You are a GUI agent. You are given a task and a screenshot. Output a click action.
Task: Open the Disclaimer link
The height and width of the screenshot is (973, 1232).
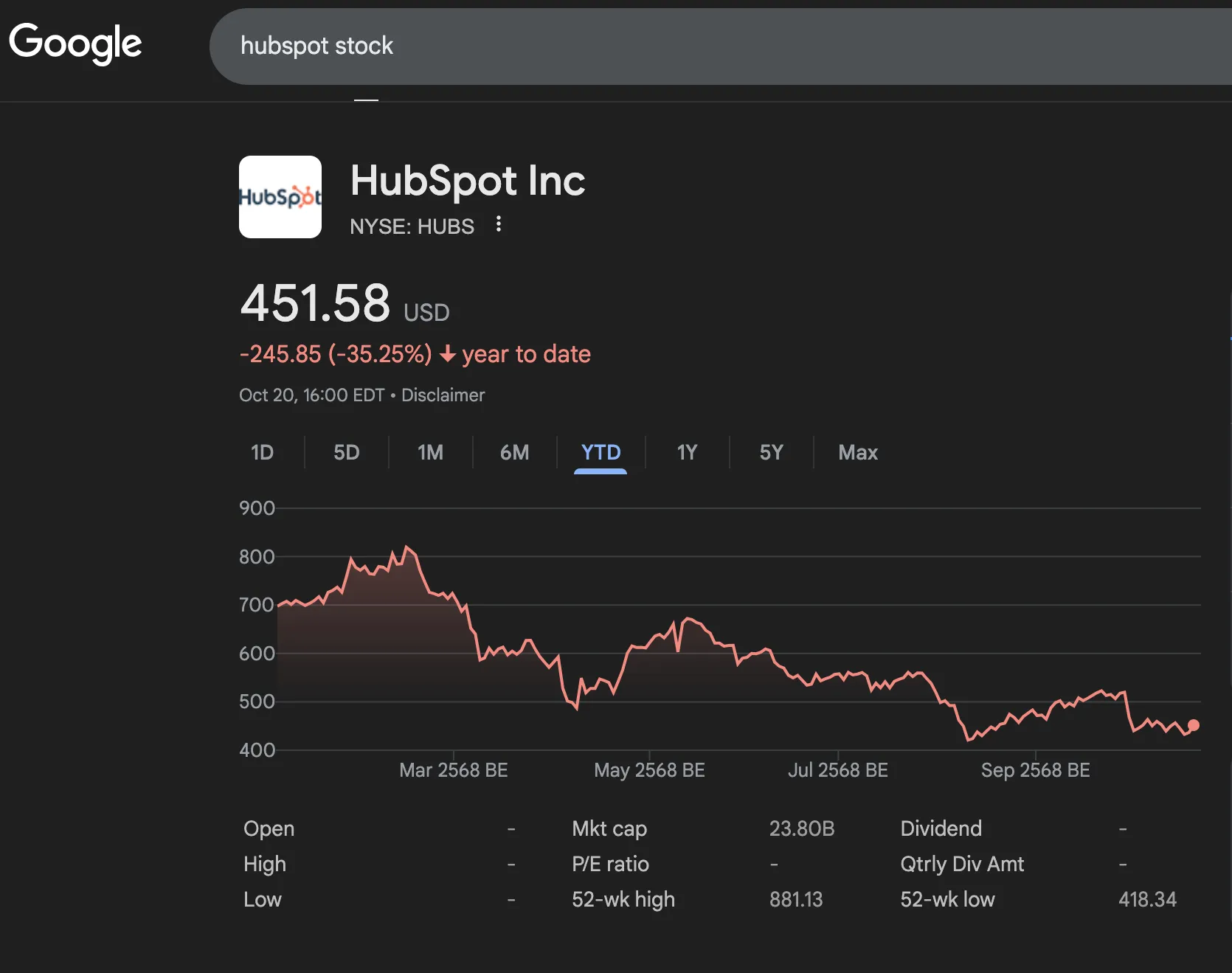[x=443, y=395]
